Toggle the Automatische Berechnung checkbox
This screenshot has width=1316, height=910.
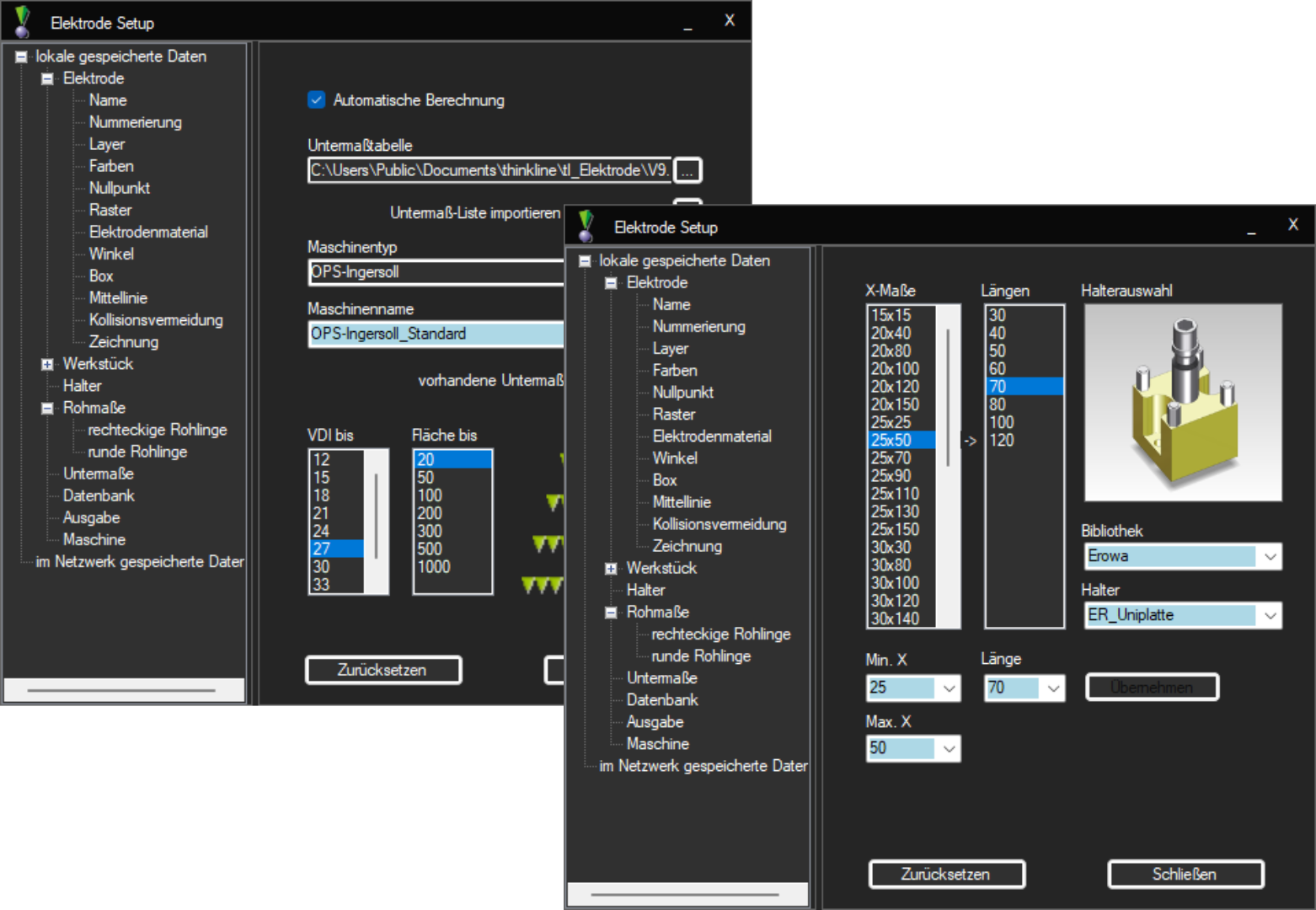pos(317,99)
